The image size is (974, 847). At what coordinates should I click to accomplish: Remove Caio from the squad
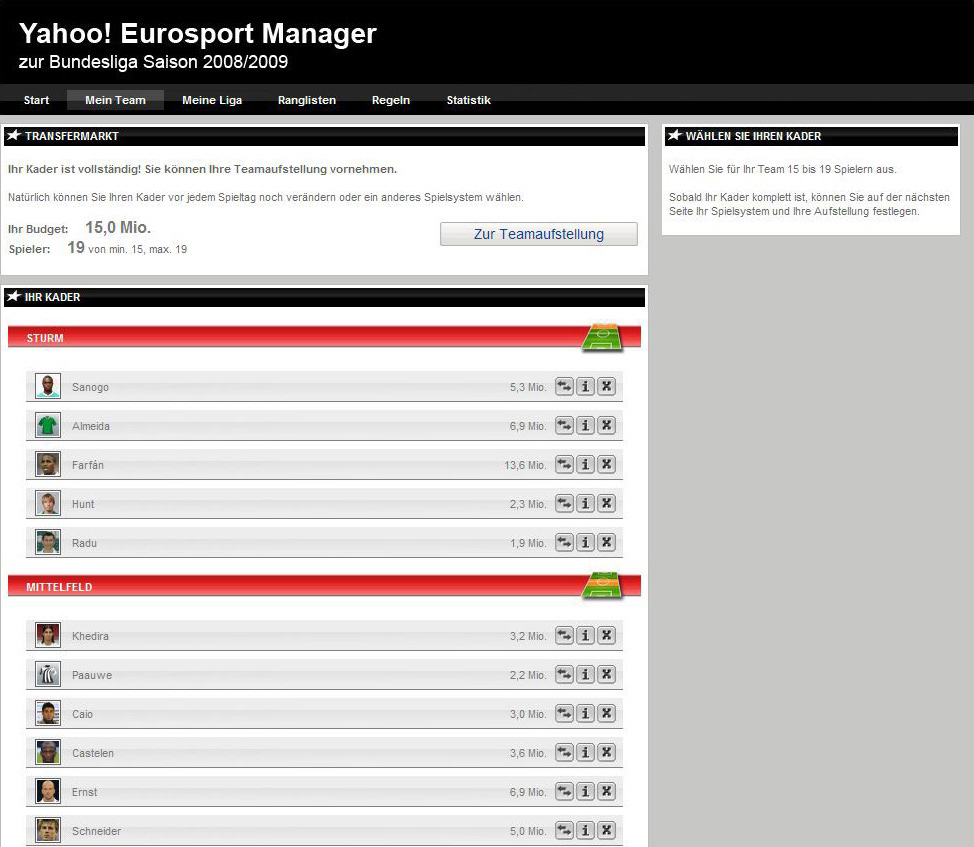tap(606, 713)
